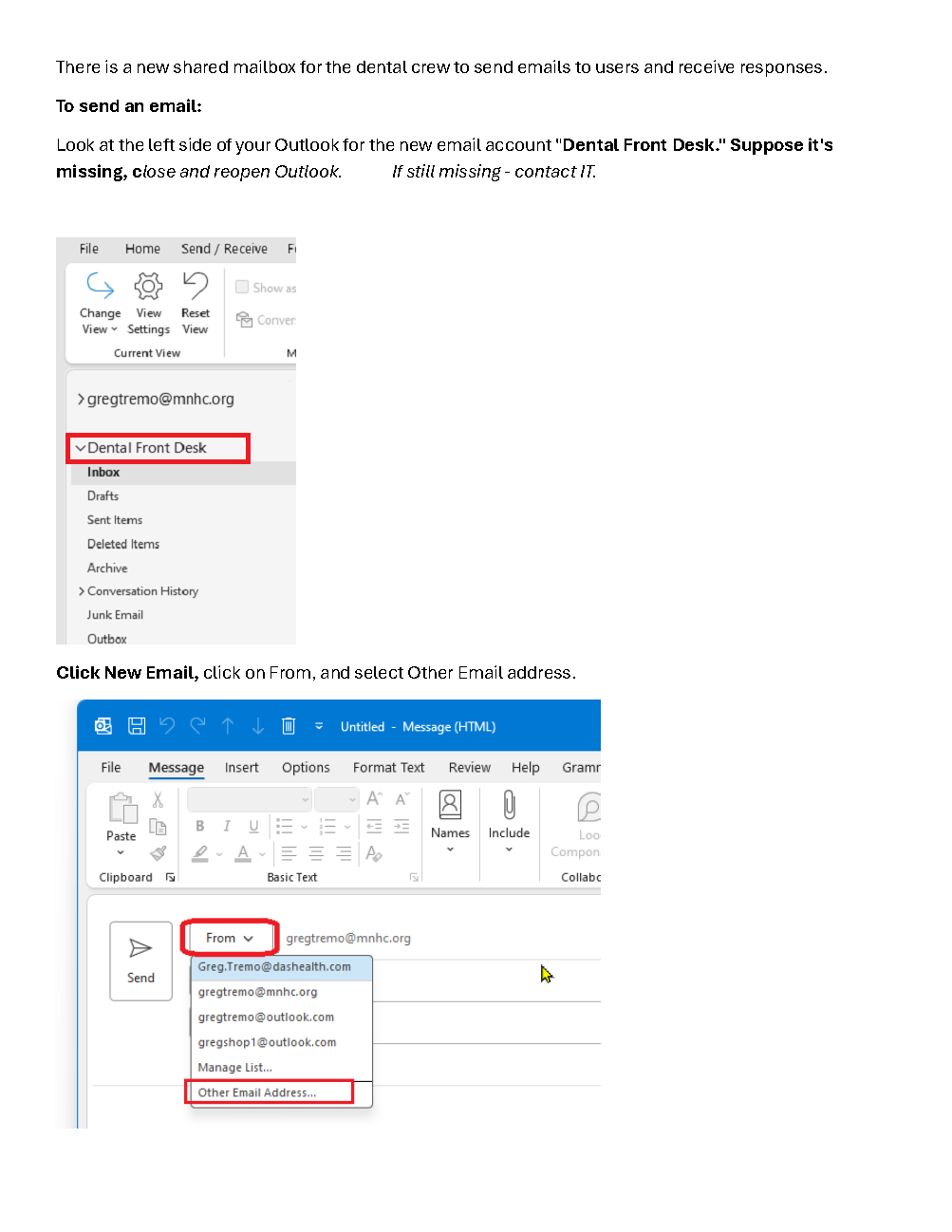Viewport: 952px width, 1232px height.
Task: Click the Include paperclip icon
Action: pyautogui.click(x=509, y=806)
